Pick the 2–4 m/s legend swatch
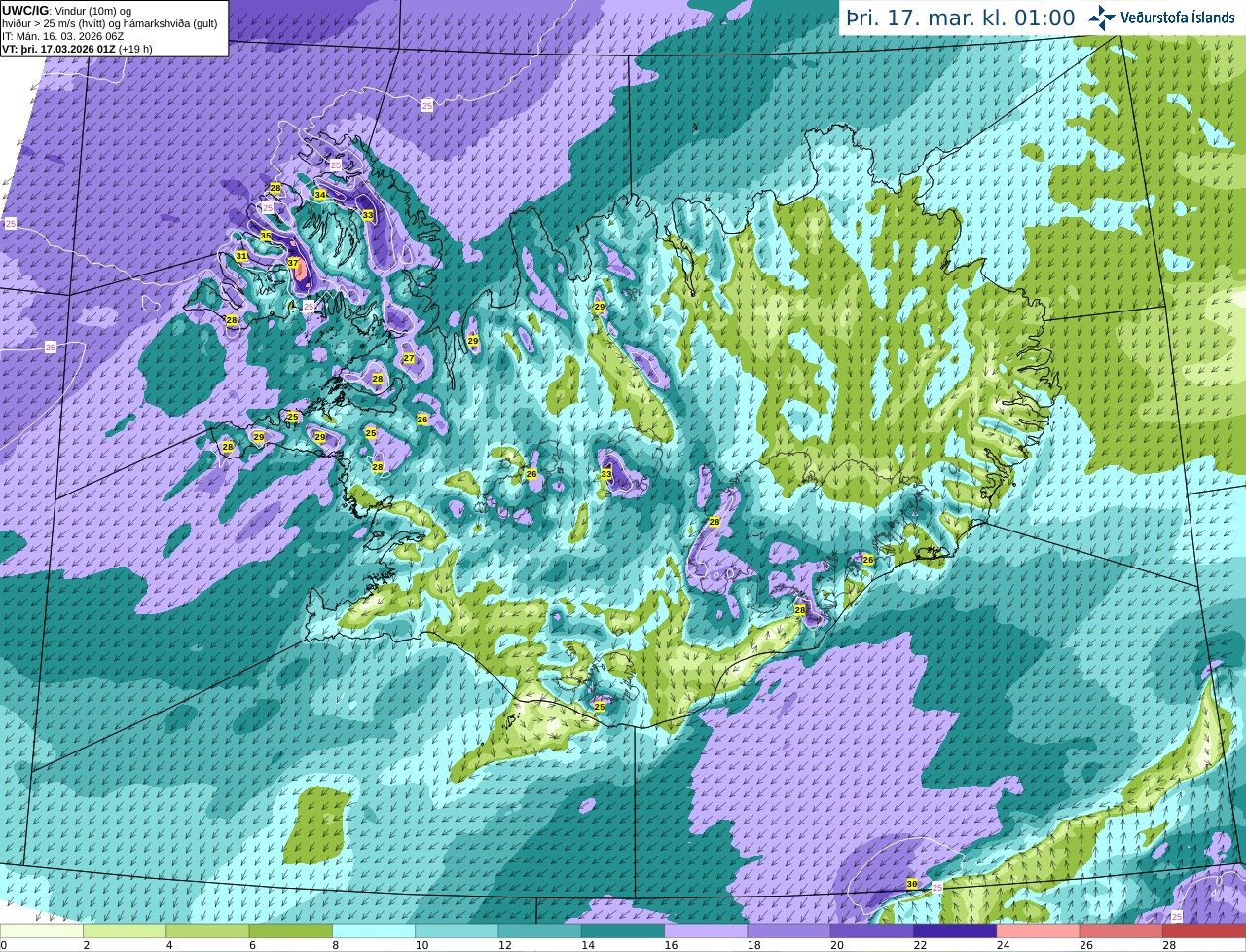The image size is (1246, 952). [x=125, y=932]
